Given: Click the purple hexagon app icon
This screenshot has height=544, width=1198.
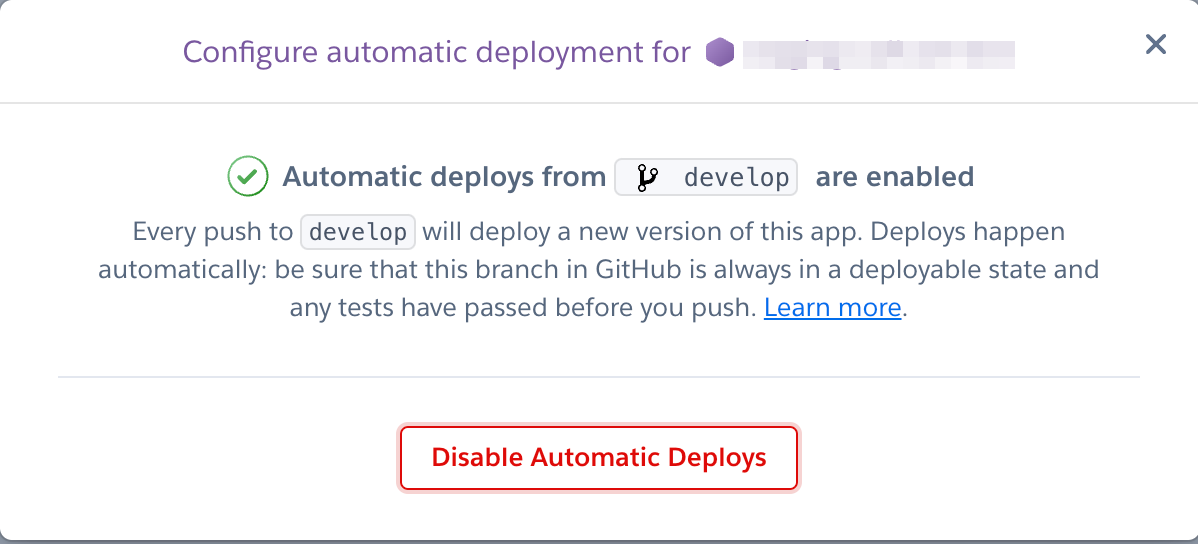Looking at the screenshot, I should [x=719, y=53].
